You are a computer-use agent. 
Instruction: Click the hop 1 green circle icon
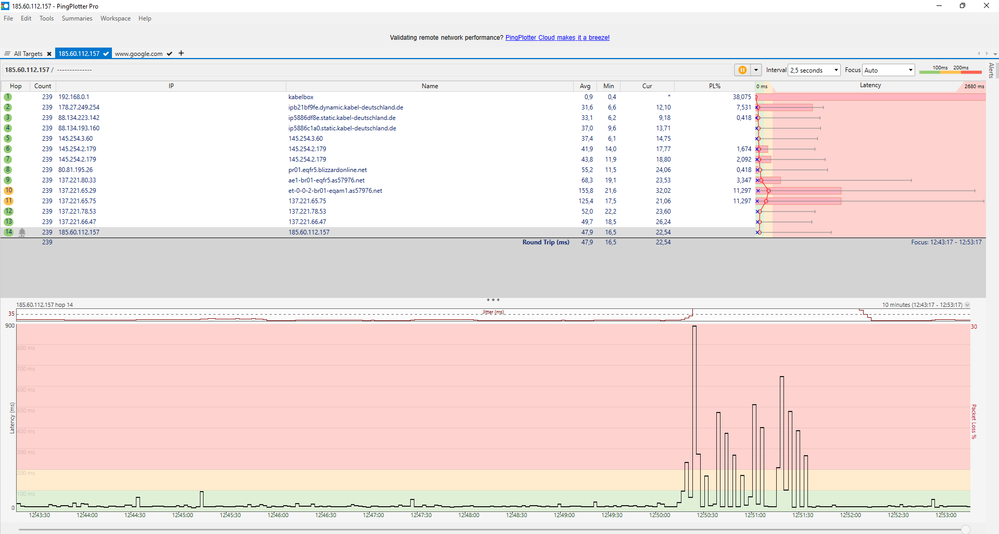click(8, 97)
